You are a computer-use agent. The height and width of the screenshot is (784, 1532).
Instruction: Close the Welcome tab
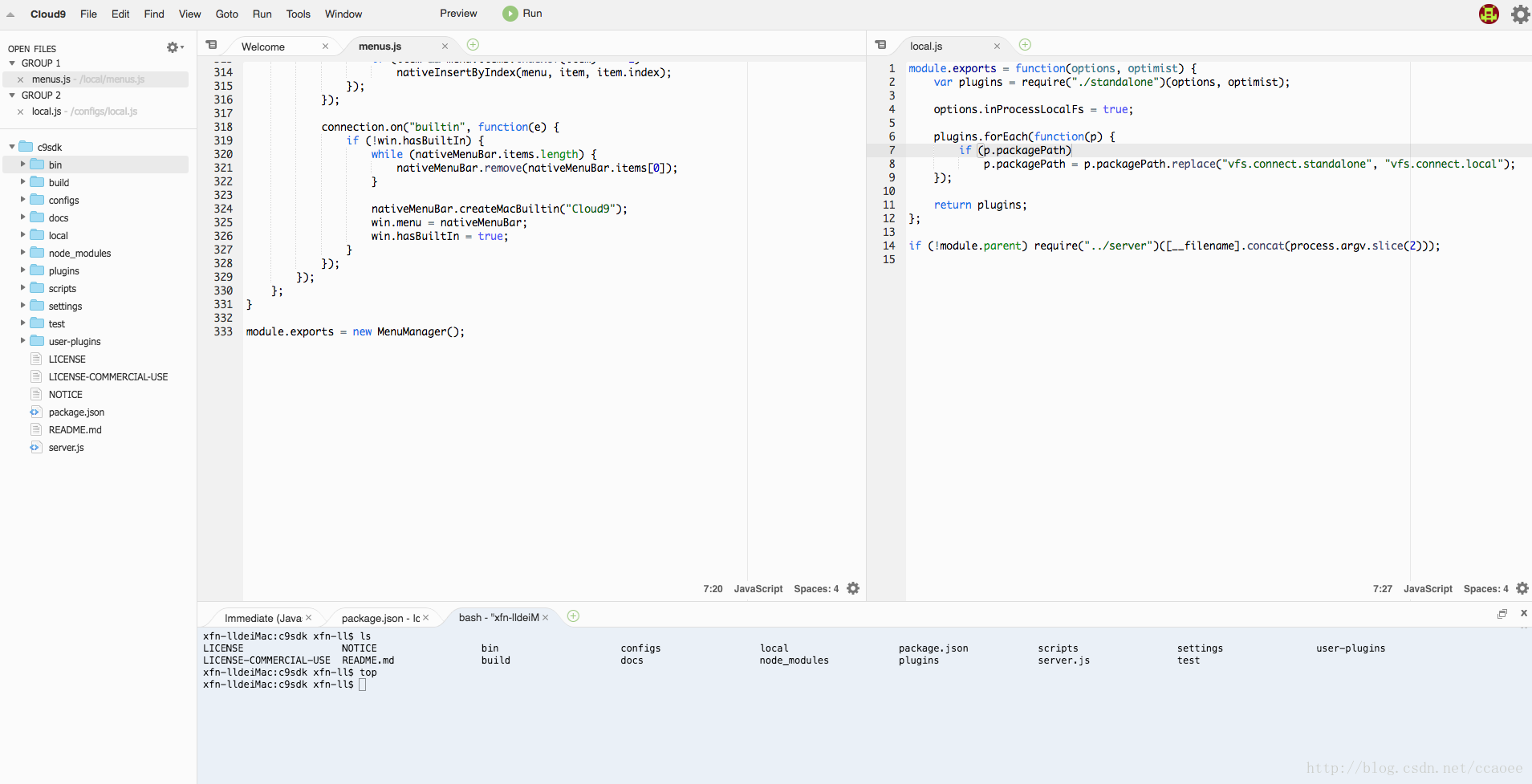(x=325, y=47)
